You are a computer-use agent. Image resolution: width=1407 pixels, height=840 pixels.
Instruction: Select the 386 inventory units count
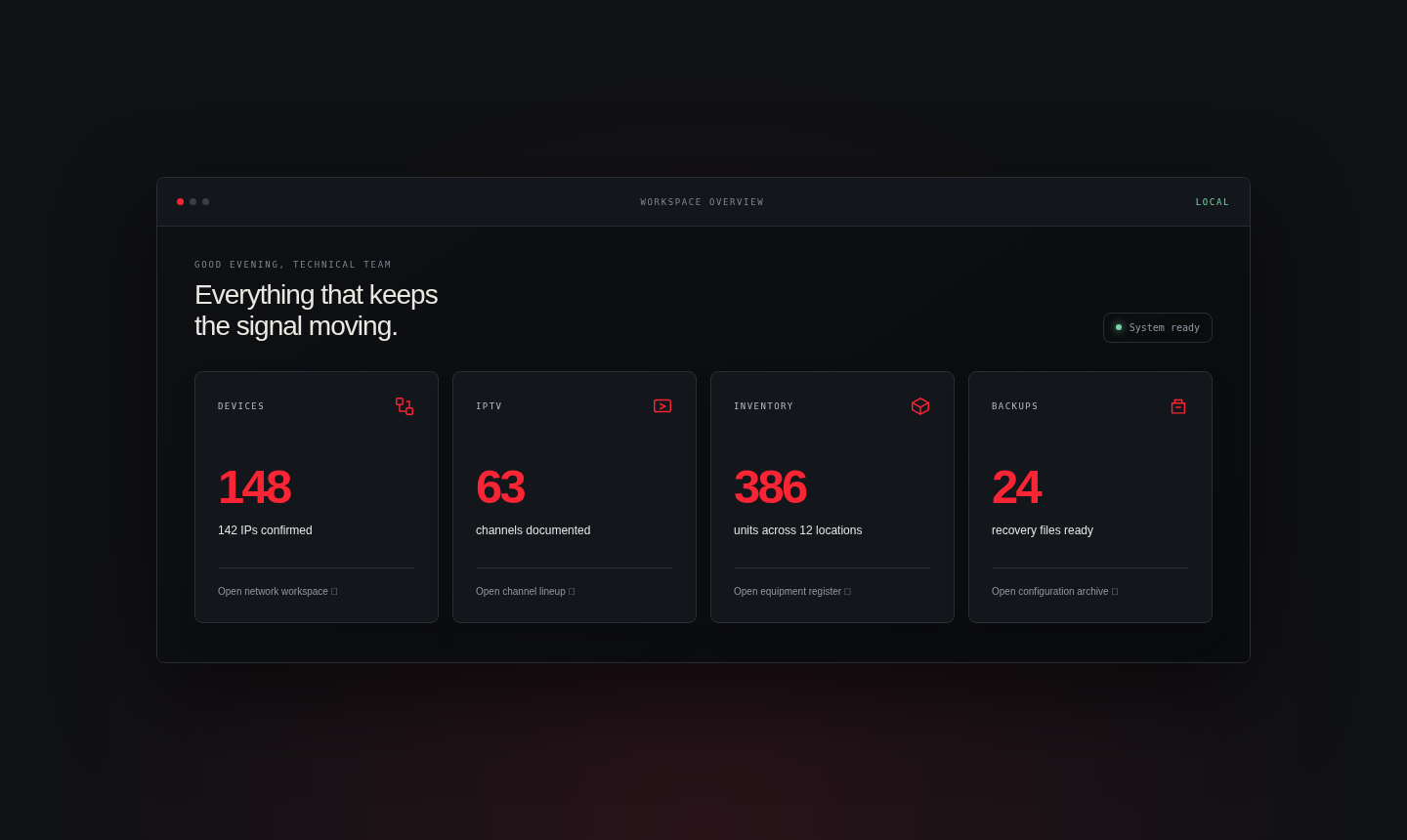click(770, 487)
